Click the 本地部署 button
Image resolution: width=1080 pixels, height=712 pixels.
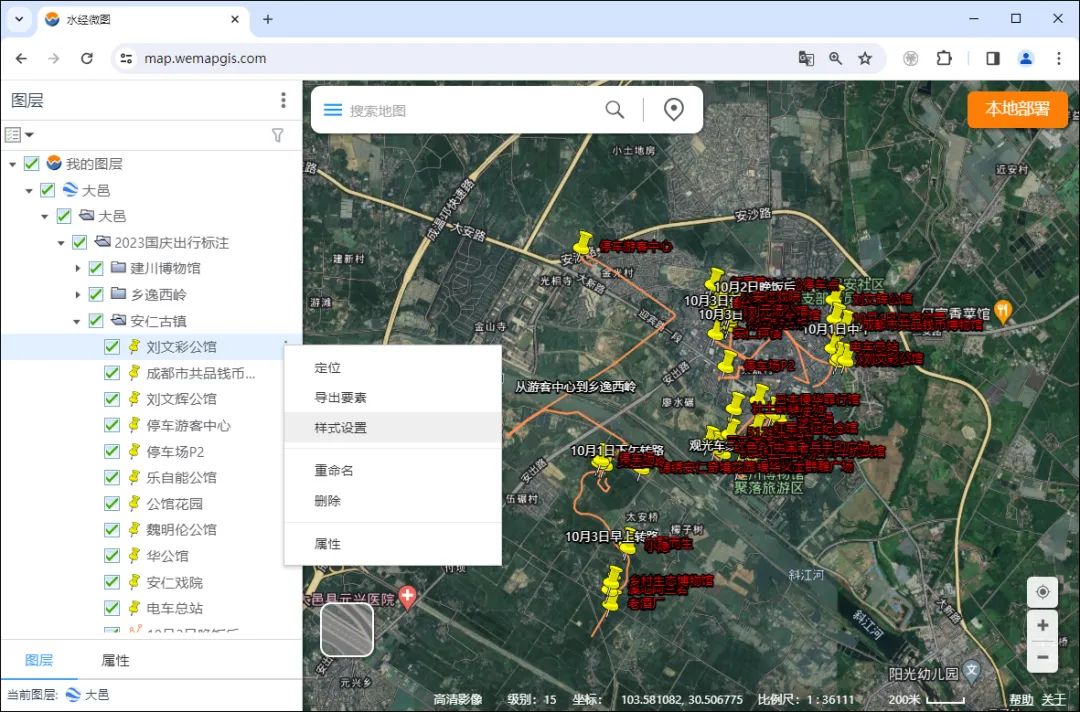click(x=1017, y=110)
